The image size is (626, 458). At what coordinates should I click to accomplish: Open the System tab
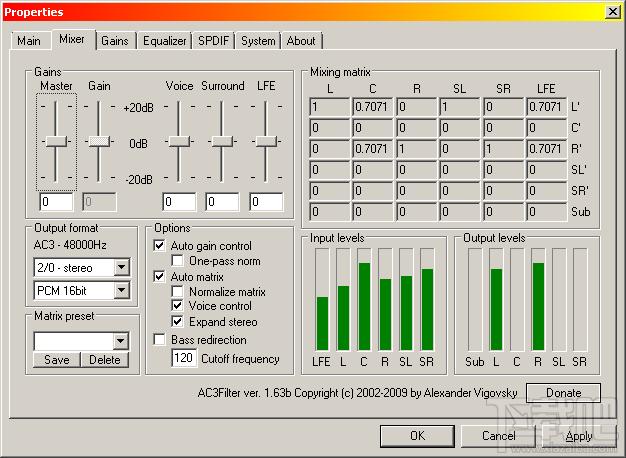258,41
